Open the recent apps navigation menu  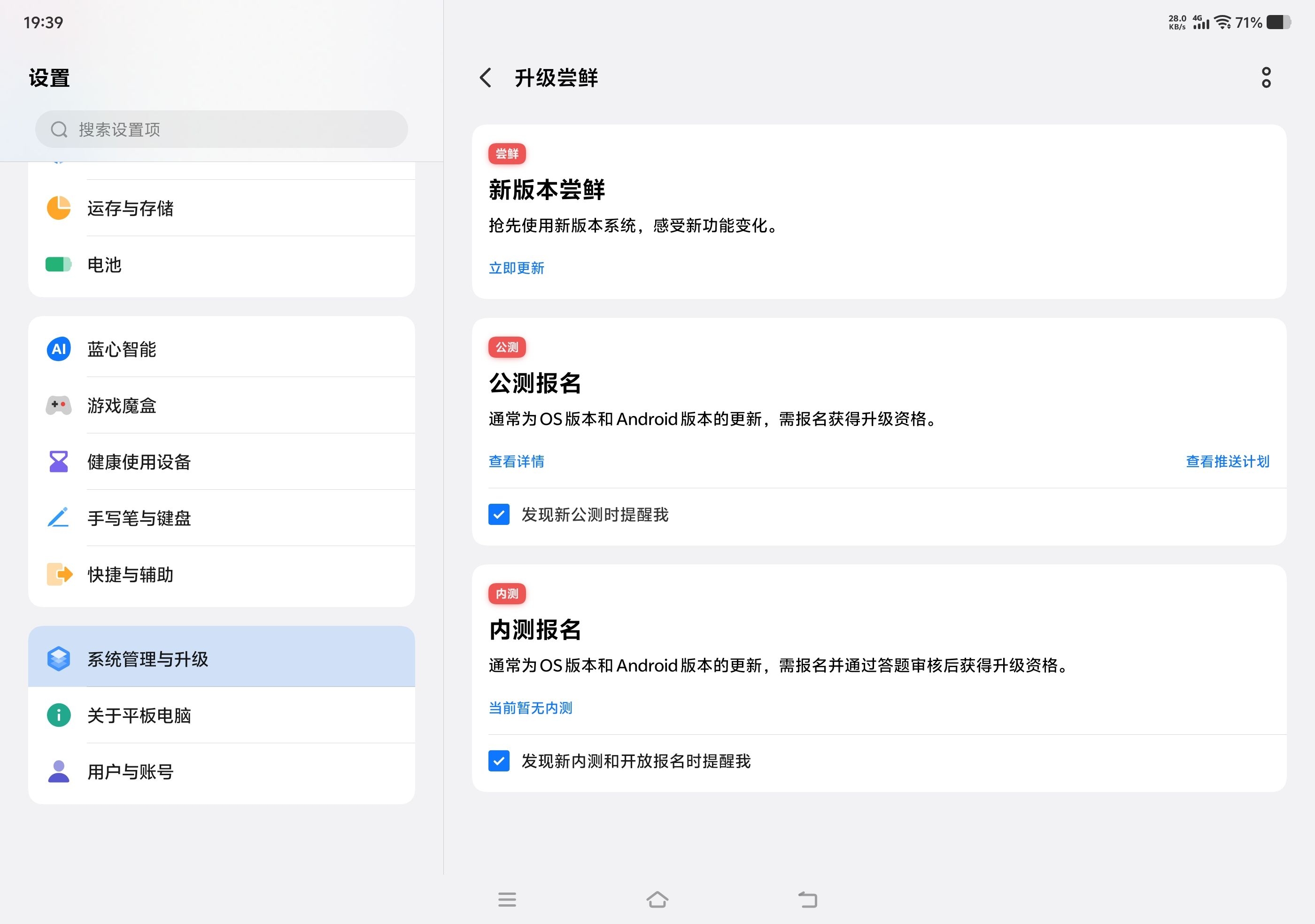coord(507,900)
